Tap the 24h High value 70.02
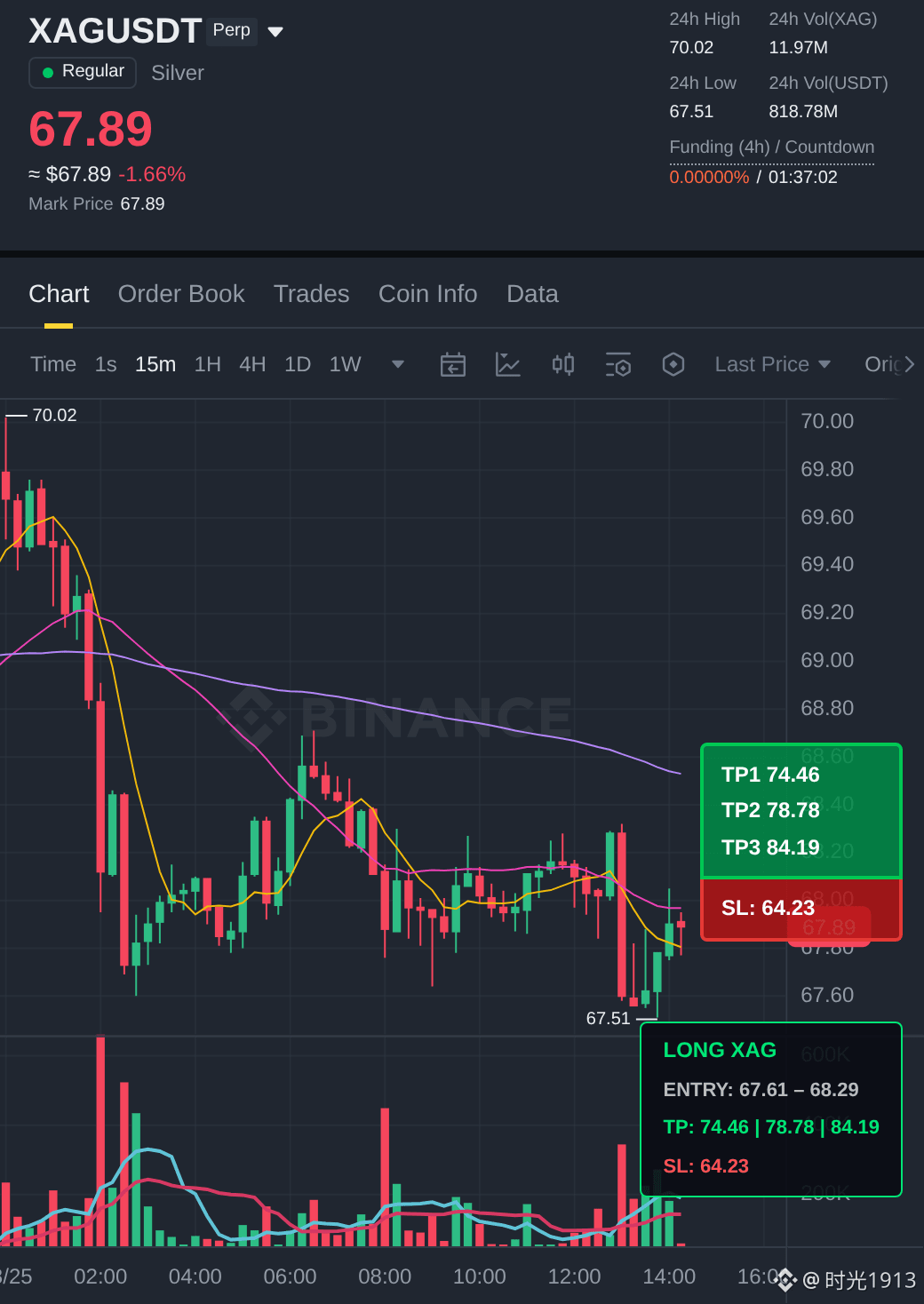Viewport: 924px width, 1304px height. coord(691,47)
